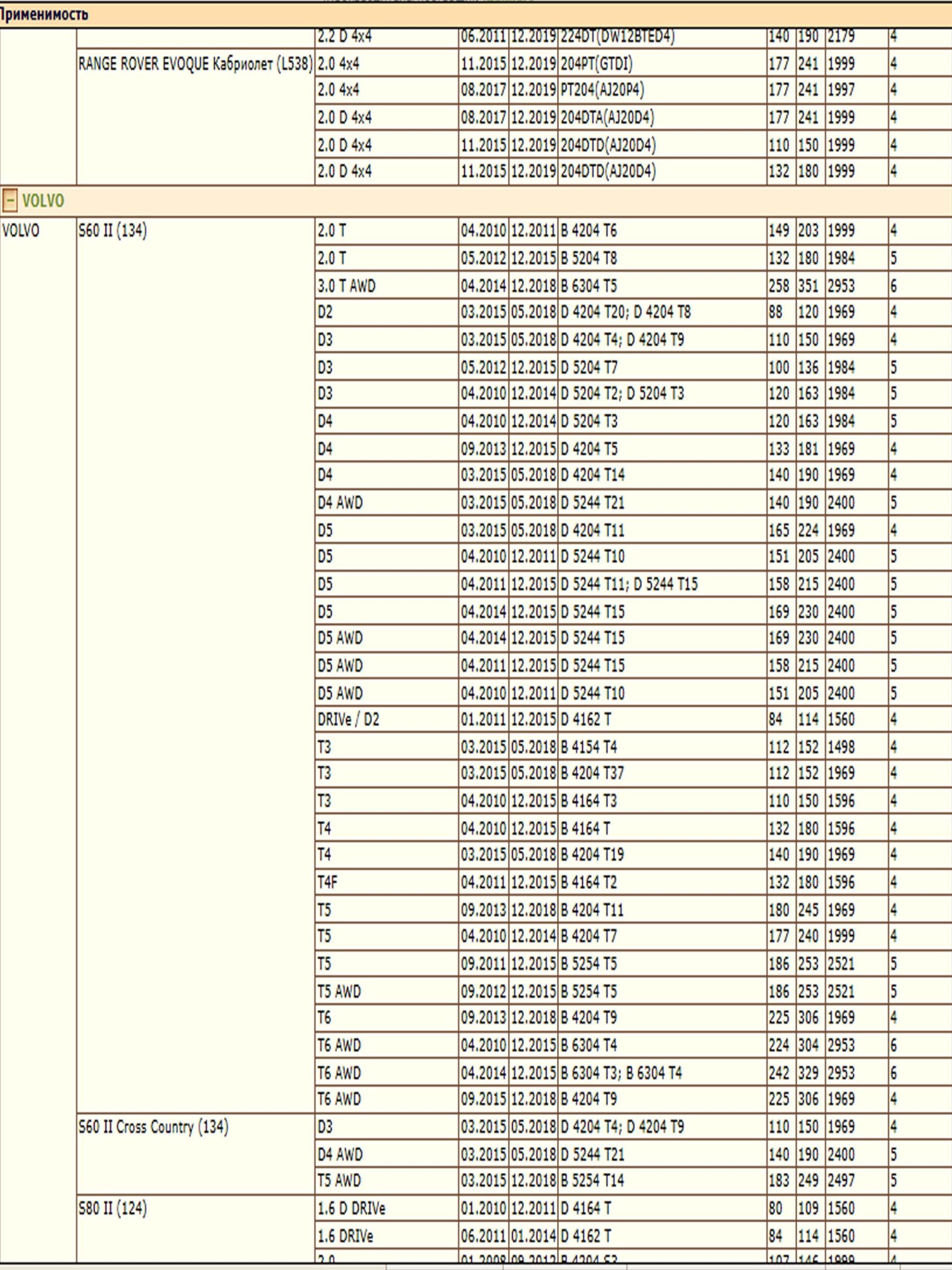Select end date 01.2014
This screenshot has width=952, height=1270.
pos(533,1236)
